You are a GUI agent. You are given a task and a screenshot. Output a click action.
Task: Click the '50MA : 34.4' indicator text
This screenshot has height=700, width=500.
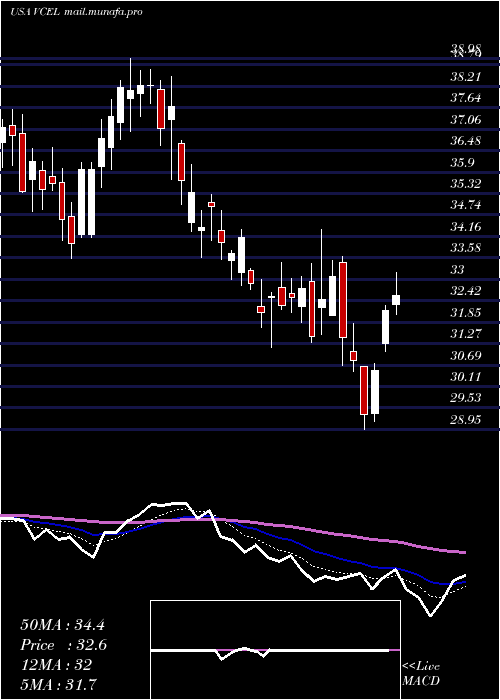[62, 625]
